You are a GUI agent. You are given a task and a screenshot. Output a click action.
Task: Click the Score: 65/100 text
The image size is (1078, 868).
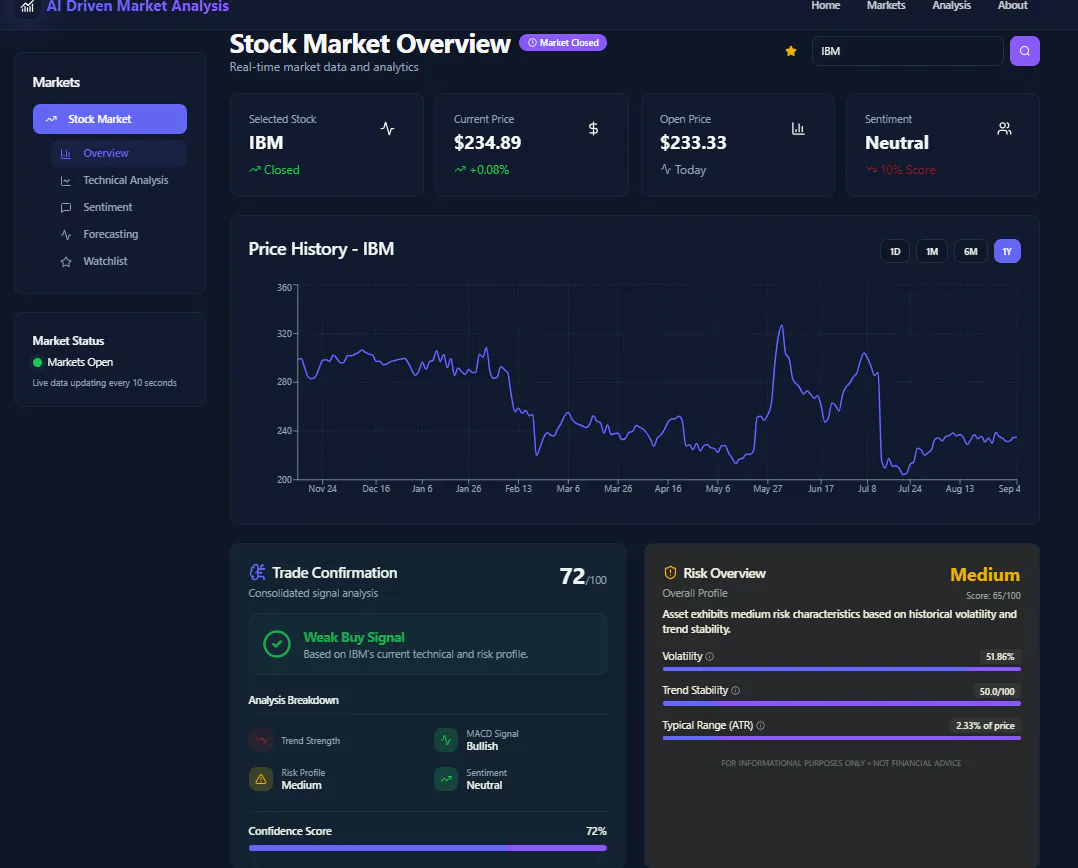(993, 596)
